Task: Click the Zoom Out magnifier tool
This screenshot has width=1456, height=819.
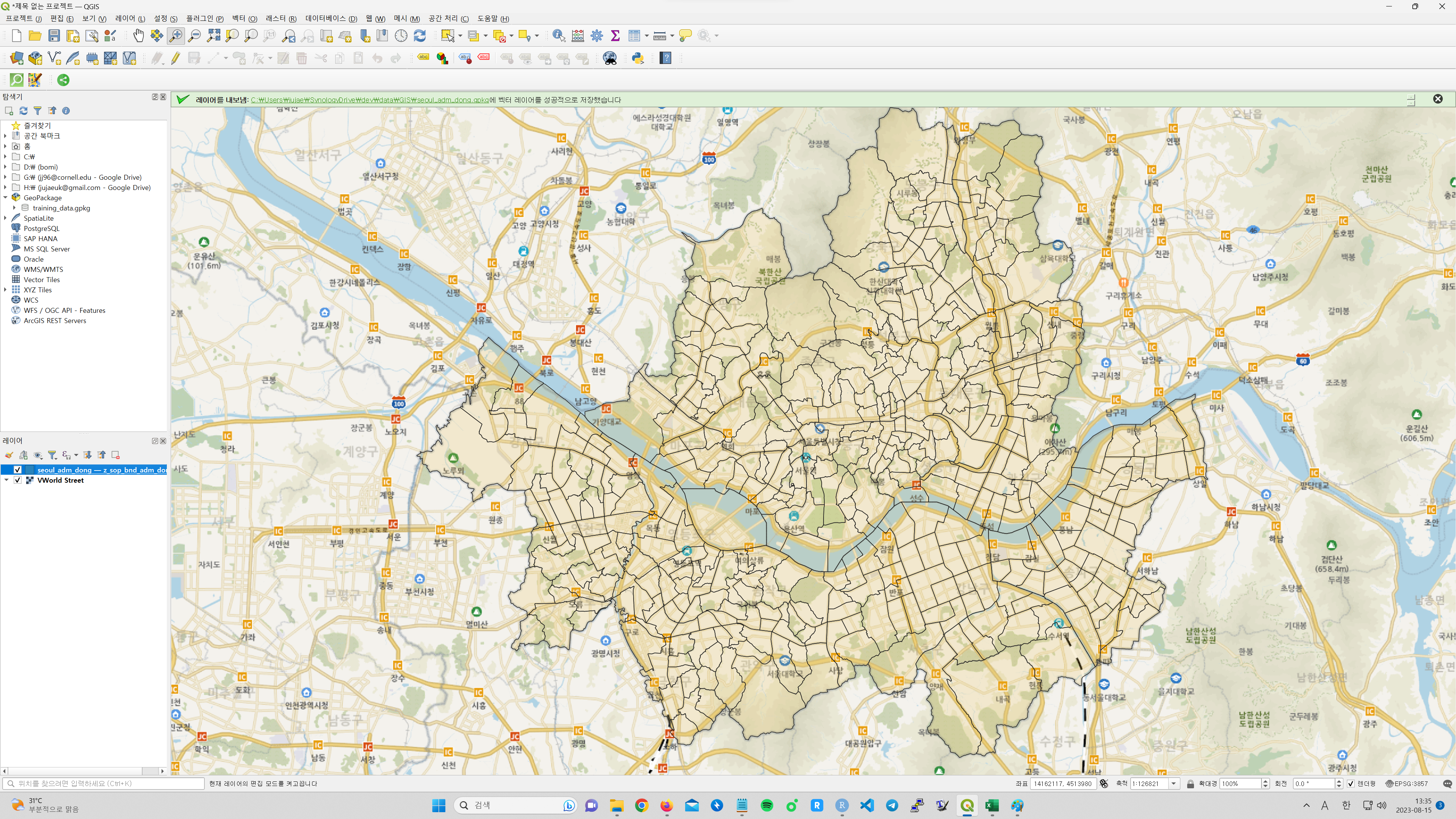Action: point(195,36)
